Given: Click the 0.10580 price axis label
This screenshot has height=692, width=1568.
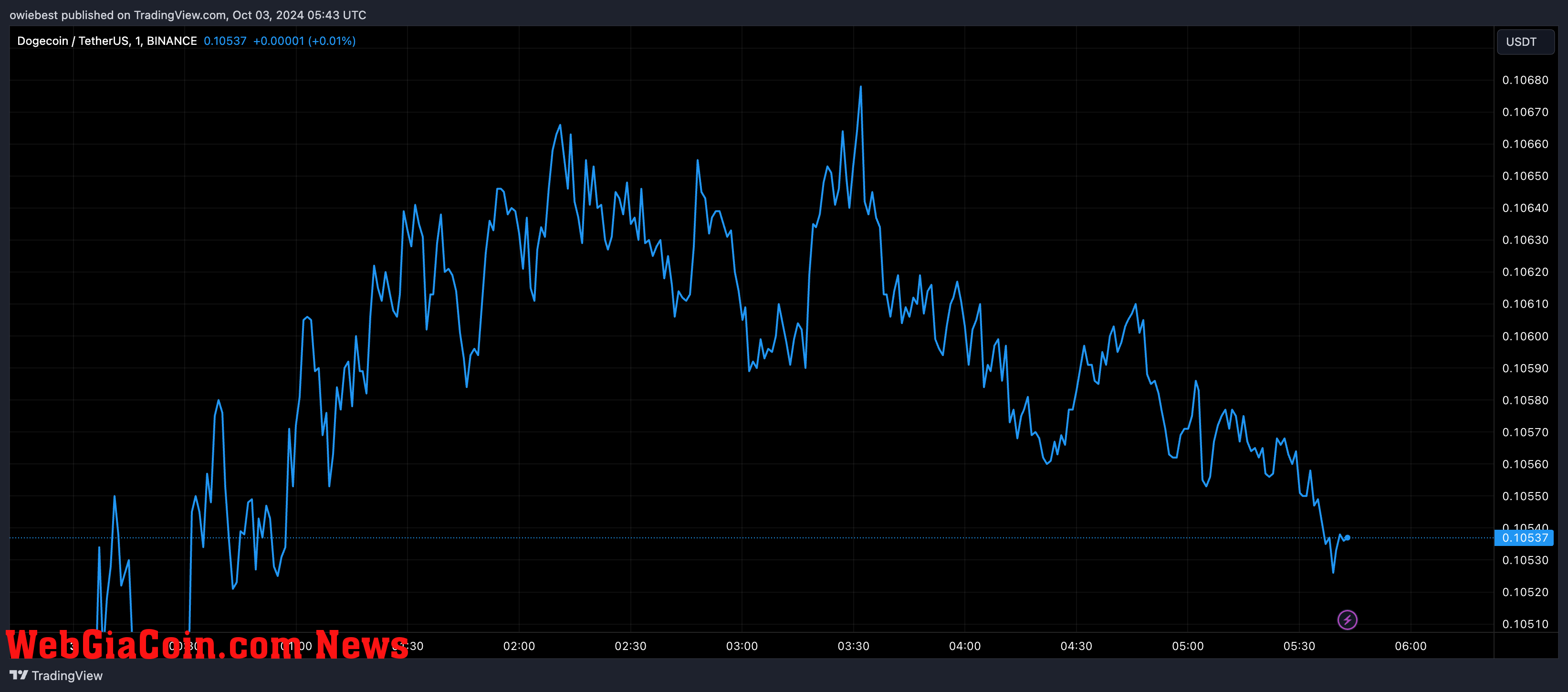Looking at the screenshot, I should click(x=1525, y=400).
